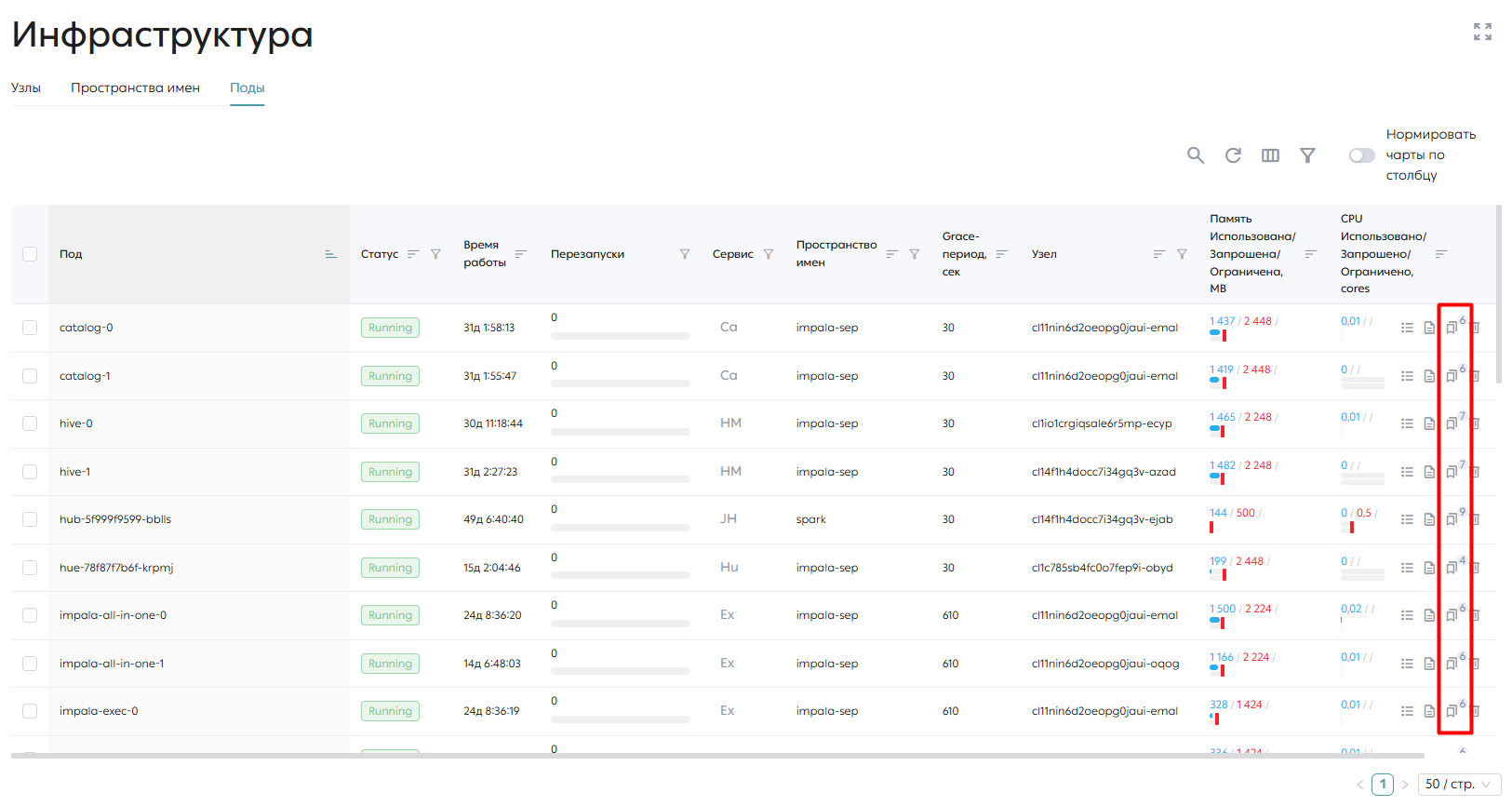Tick the checkbox for impala-exec-0

pyautogui.click(x=30, y=711)
